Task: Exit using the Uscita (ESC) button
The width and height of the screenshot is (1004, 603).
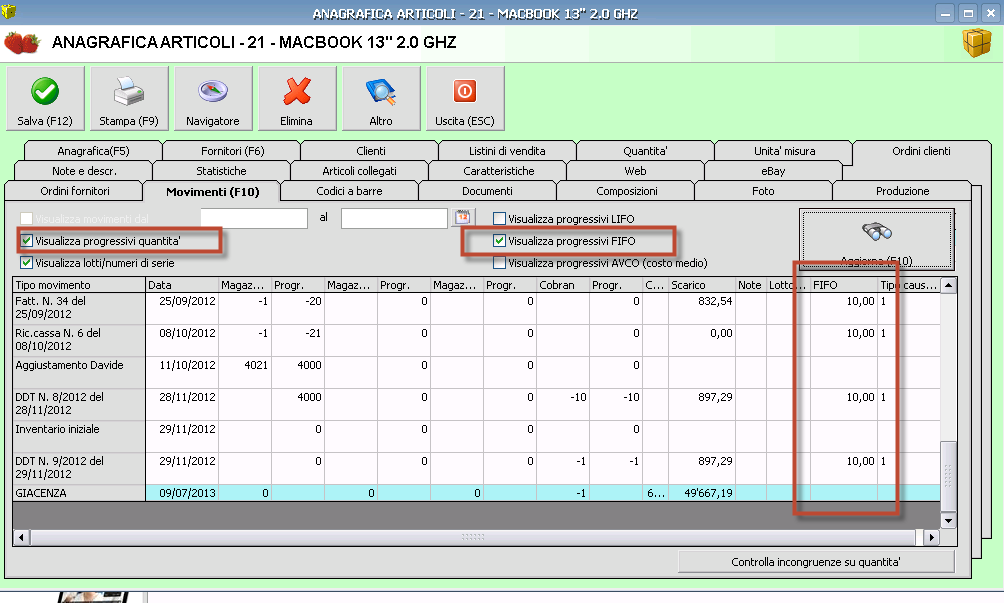Action: [465, 99]
